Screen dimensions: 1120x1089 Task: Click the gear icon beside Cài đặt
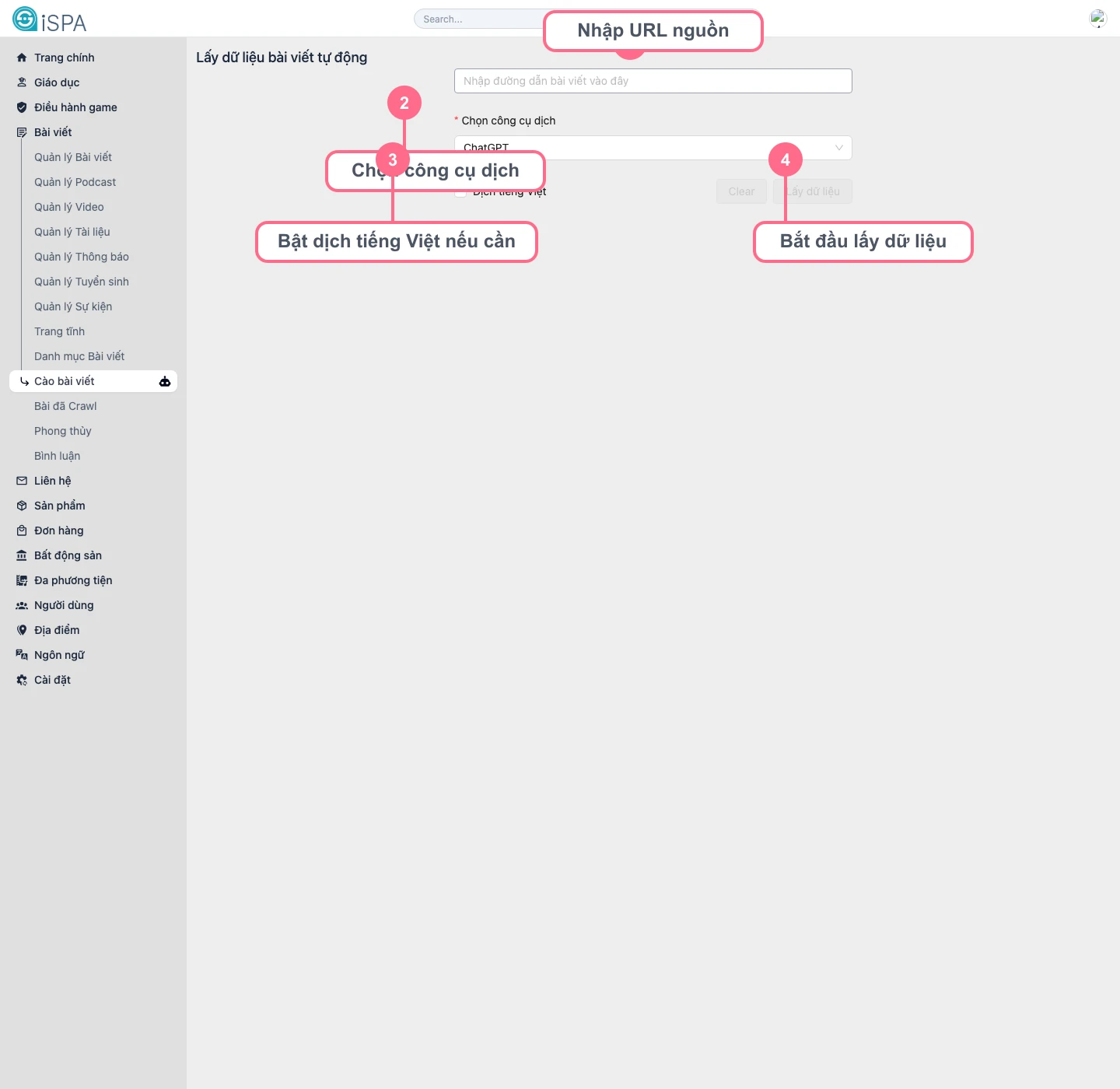(22, 680)
